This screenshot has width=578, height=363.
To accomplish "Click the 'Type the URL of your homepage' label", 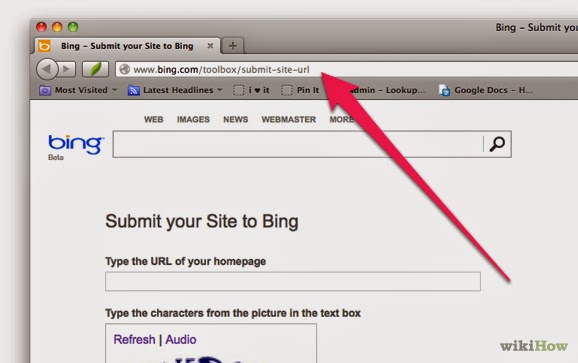I will (185, 261).
